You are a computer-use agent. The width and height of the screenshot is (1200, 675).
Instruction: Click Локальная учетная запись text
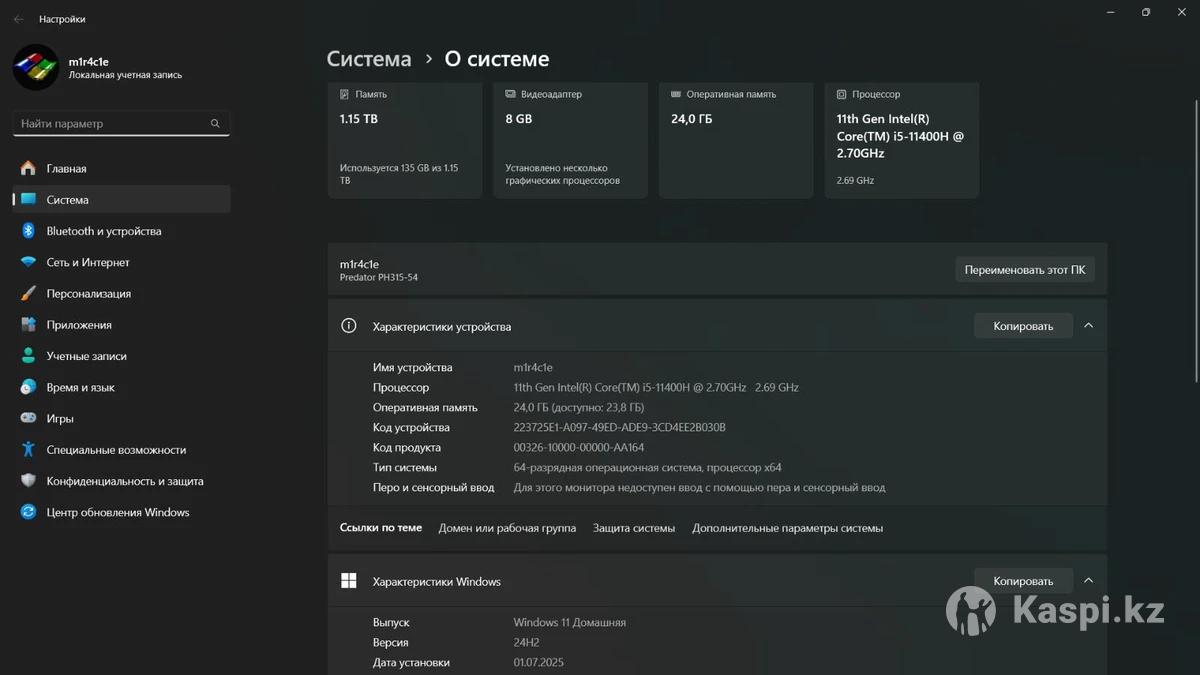(125, 75)
